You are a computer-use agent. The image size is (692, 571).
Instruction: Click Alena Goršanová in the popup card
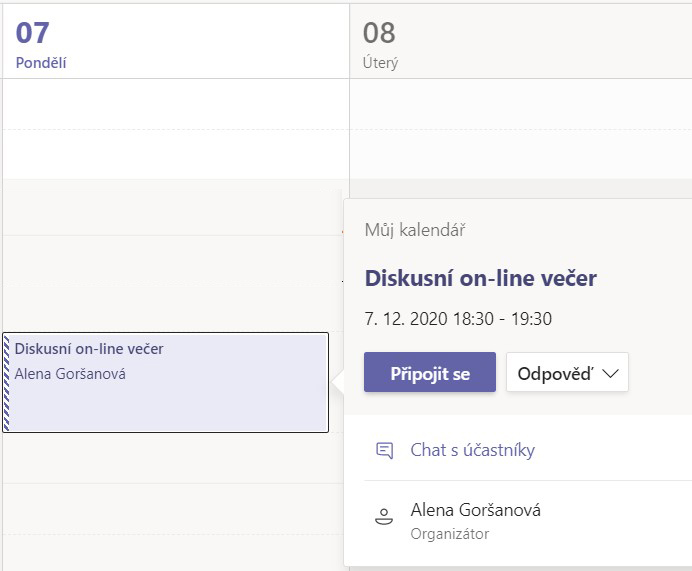point(475,510)
